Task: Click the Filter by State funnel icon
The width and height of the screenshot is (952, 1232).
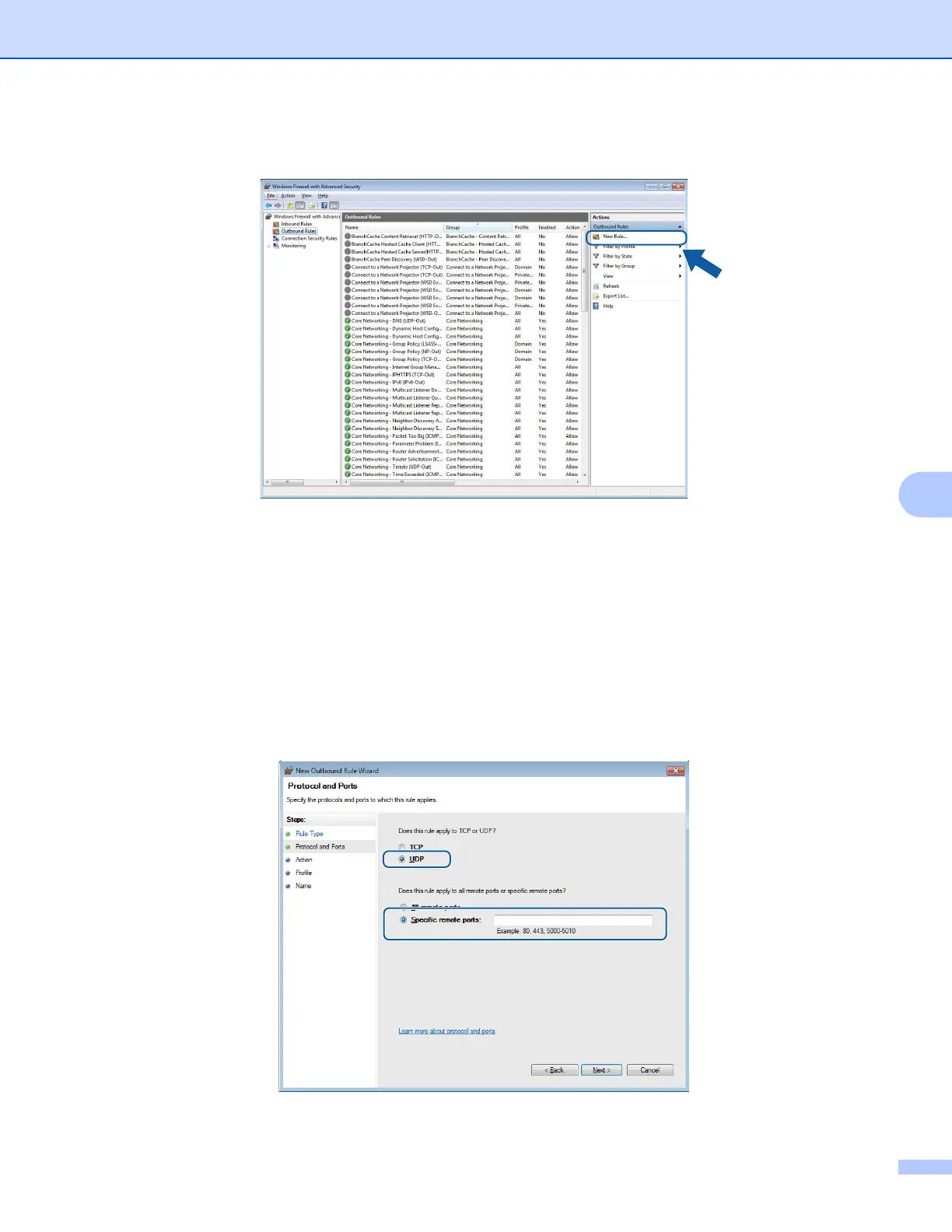Action: coord(597,256)
